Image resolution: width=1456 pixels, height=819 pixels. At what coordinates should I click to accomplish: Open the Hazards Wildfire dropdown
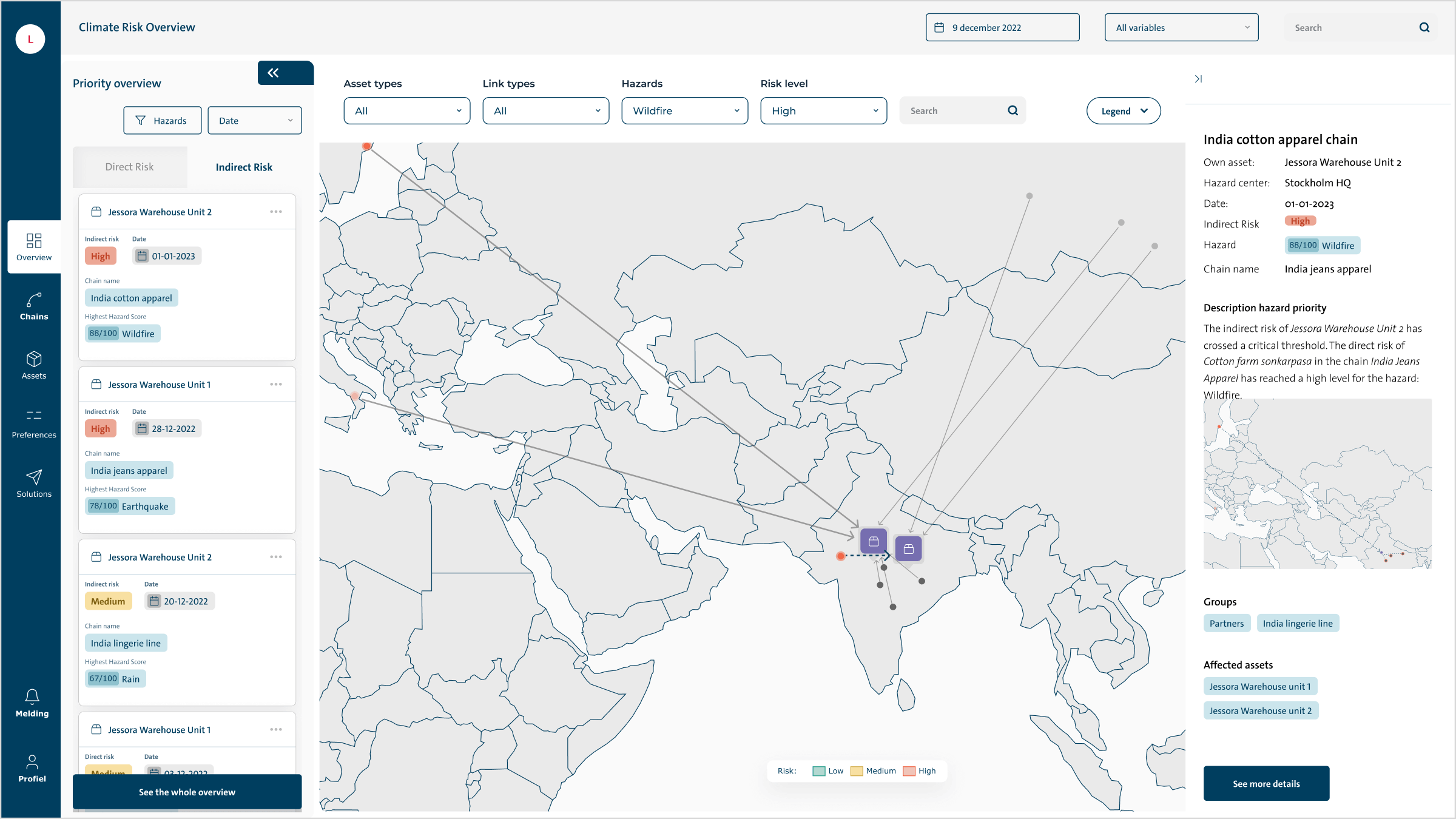click(x=684, y=111)
